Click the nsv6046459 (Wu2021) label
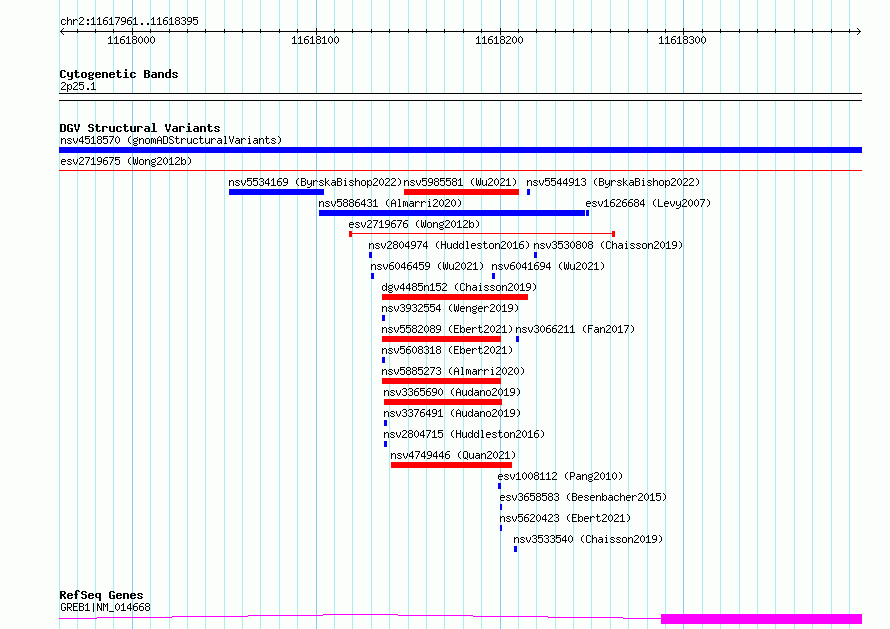The height and width of the screenshot is (629, 890). (x=427, y=266)
